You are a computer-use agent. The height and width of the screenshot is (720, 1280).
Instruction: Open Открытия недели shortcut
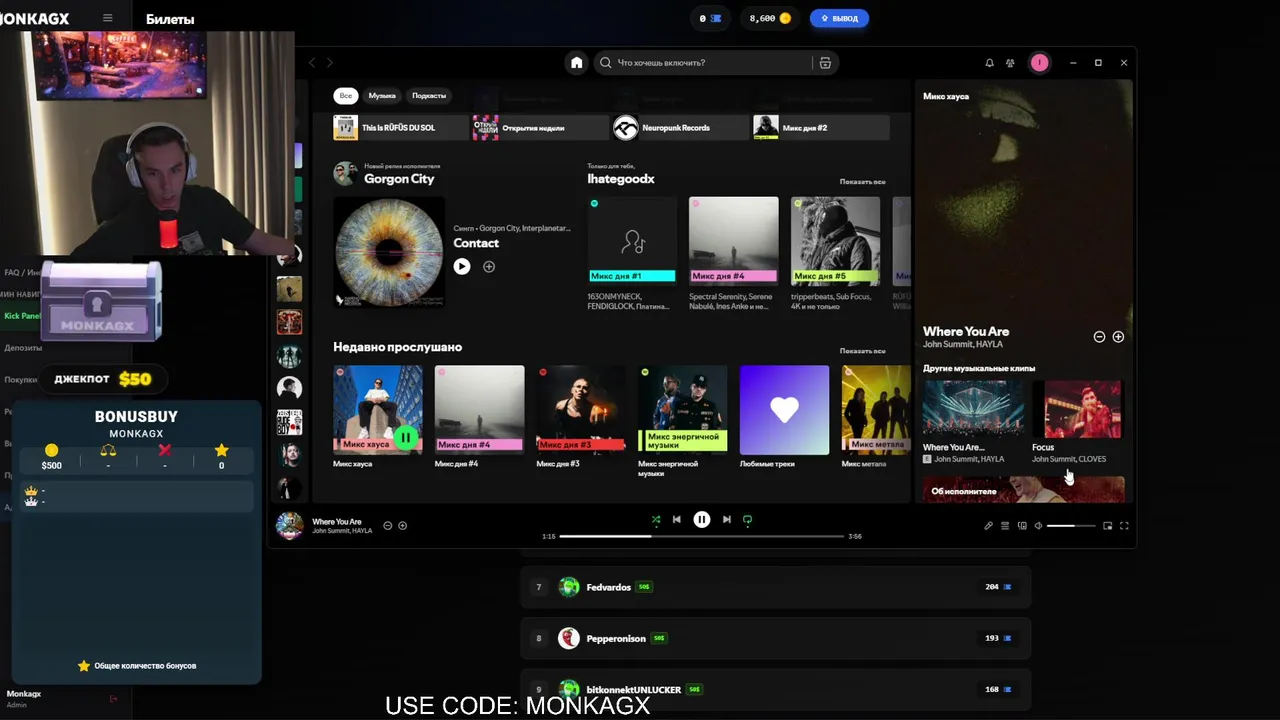click(x=540, y=127)
